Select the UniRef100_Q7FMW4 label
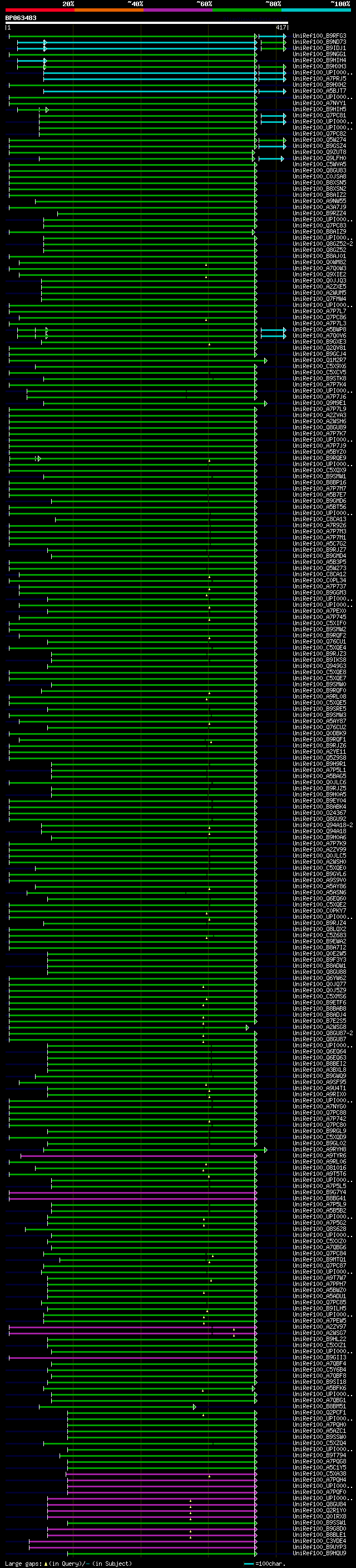Image resolution: width=356 pixels, height=1568 pixels. pos(319,299)
